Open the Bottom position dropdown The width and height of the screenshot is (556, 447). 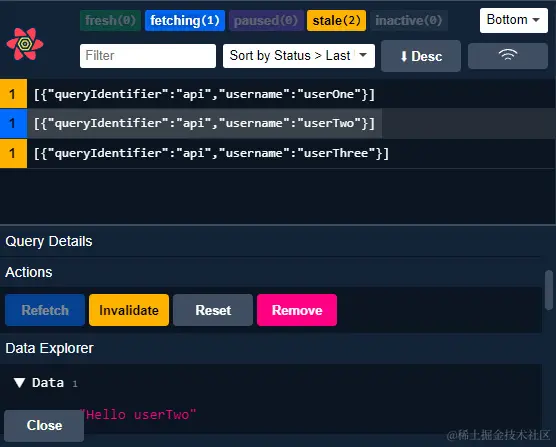tap(513, 20)
